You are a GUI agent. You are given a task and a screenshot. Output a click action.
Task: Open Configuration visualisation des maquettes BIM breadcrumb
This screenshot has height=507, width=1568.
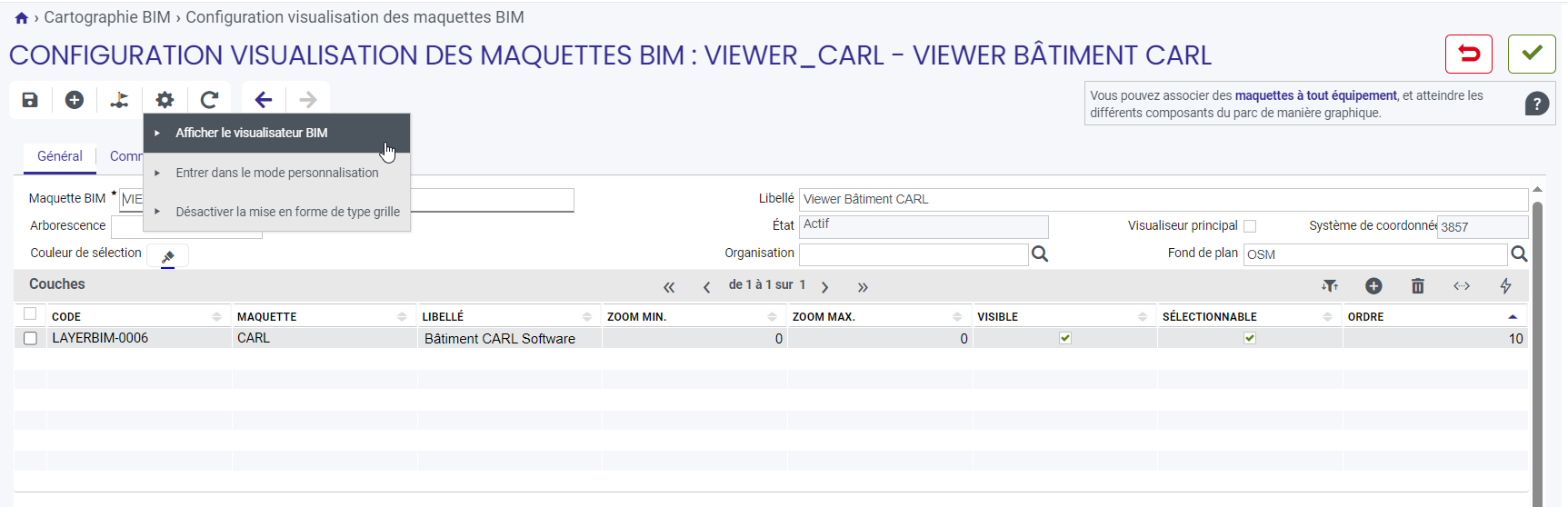355,17
